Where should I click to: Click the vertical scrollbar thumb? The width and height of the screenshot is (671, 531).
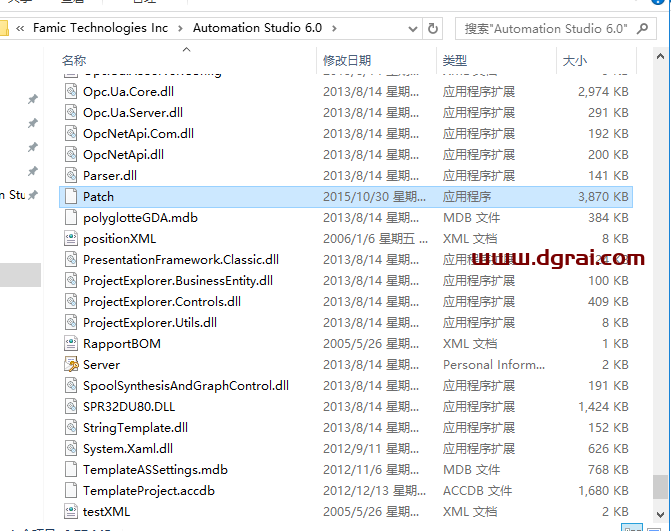point(660,487)
